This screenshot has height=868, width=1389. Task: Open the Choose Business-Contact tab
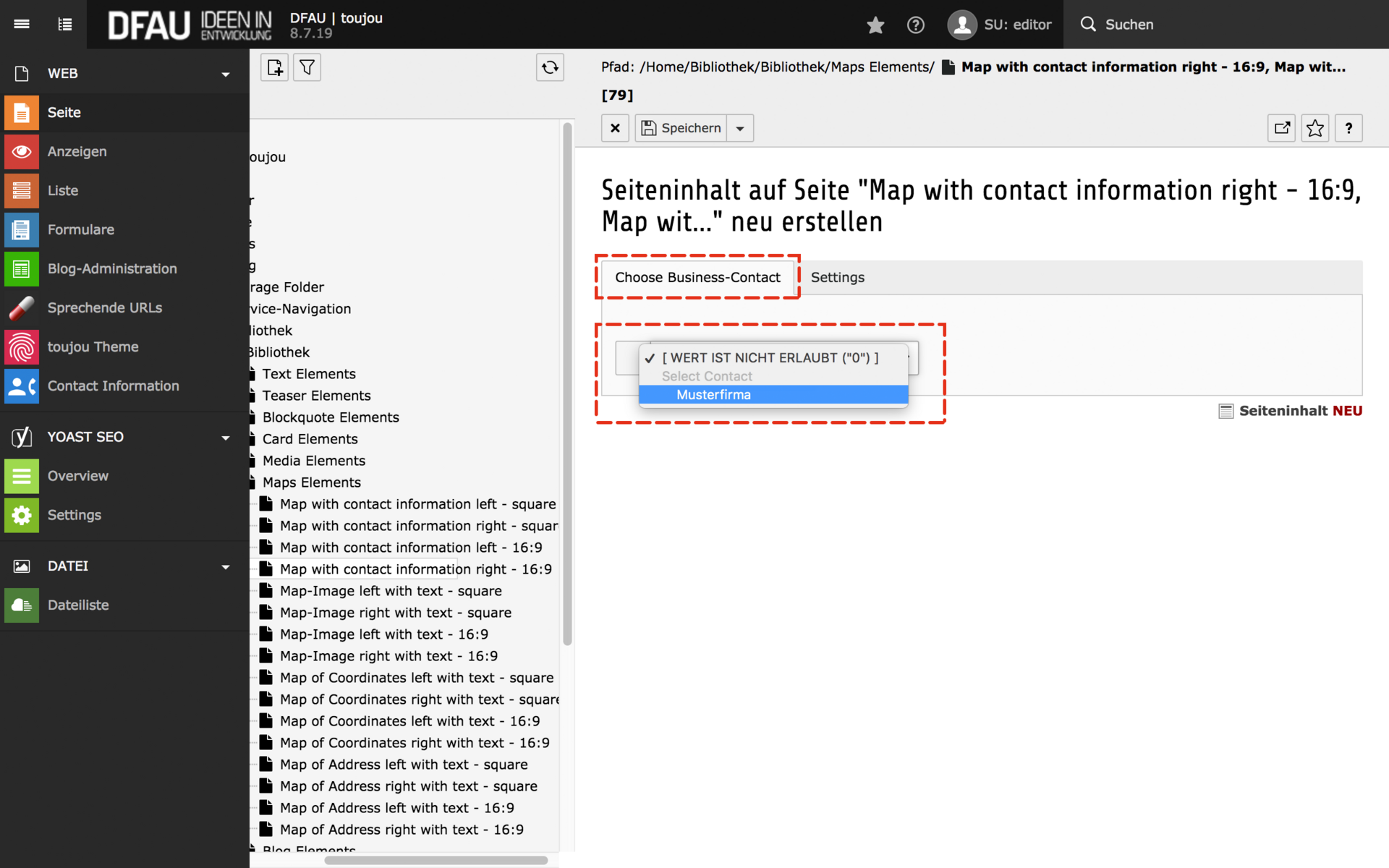pos(697,278)
